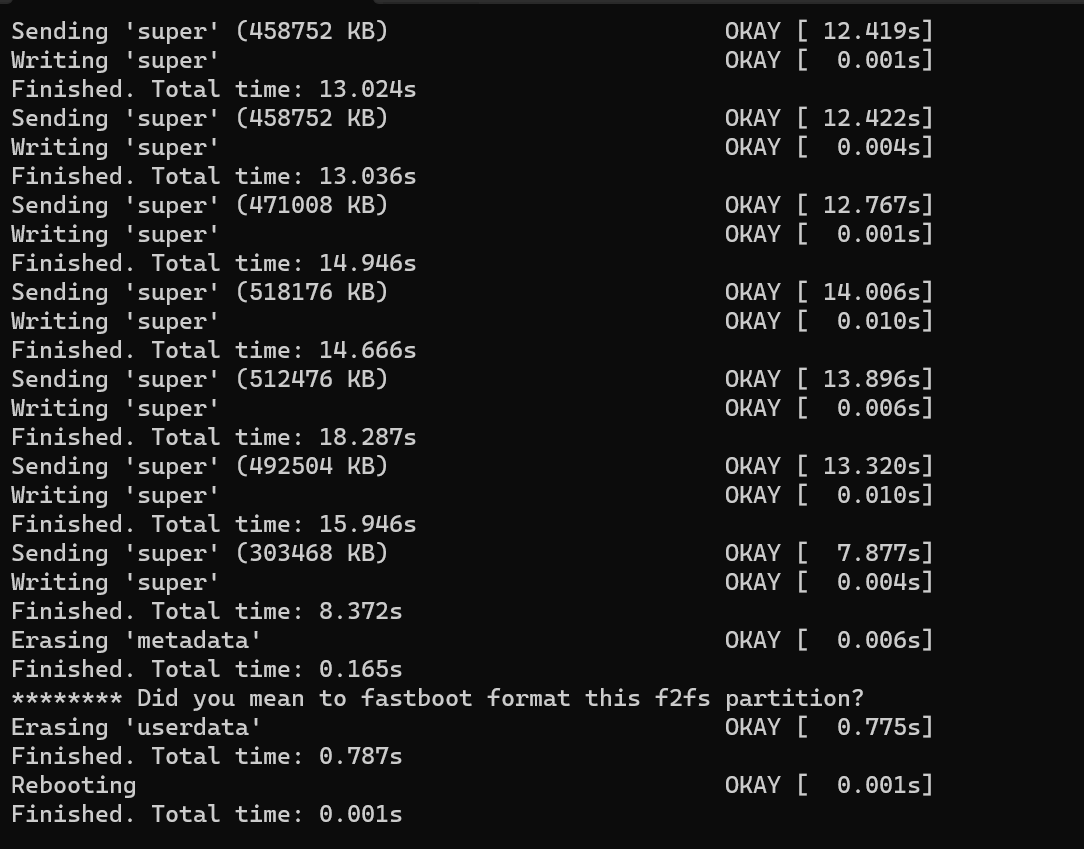Click "Finished. Total time: 13.036s" line
Screen dimensions: 1084x849
pos(214,176)
